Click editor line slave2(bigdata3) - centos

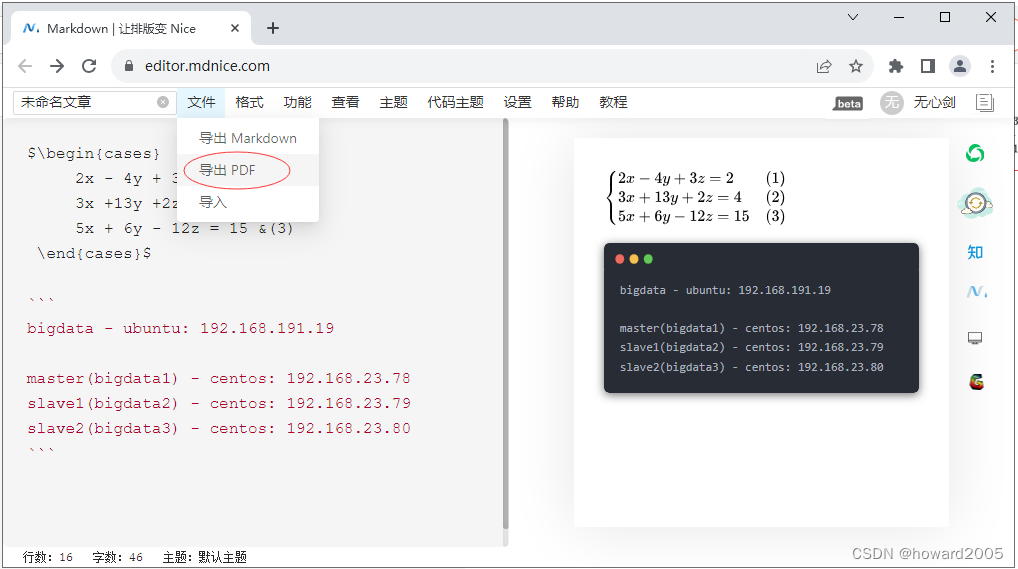219,429
